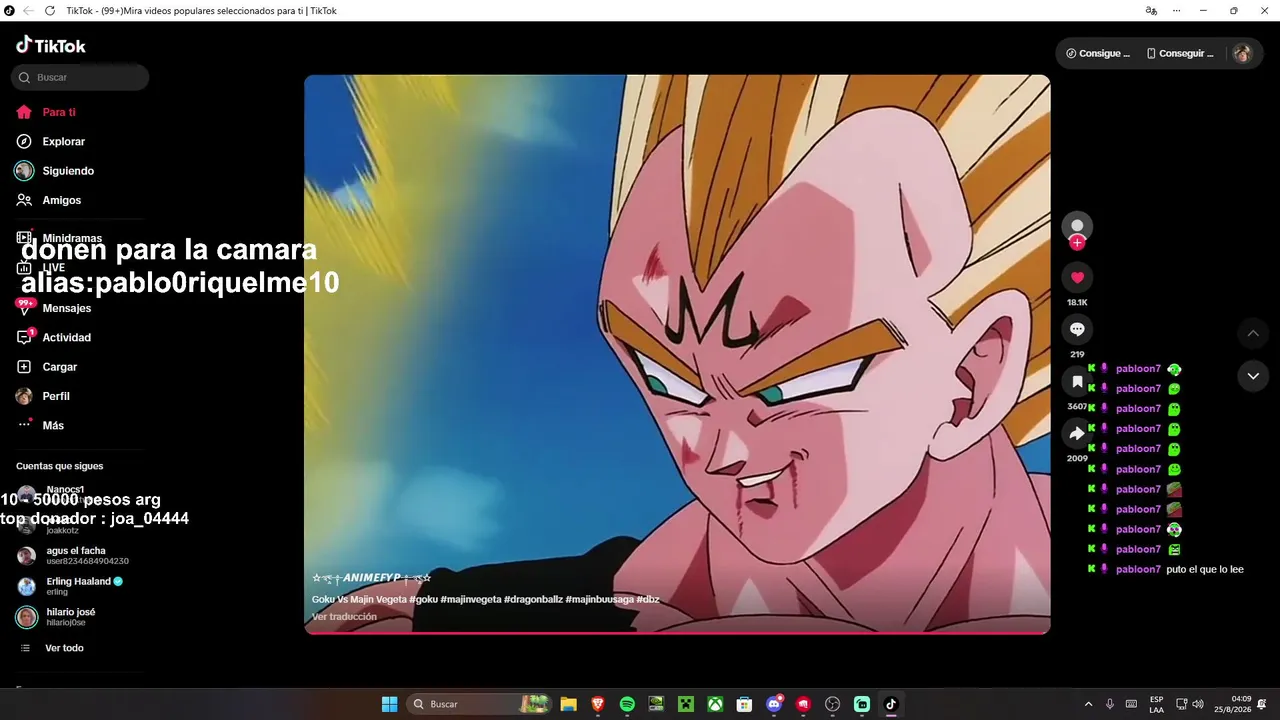The width and height of the screenshot is (1280, 720).
Task: Click the browser back arrow
Action: [28, 11]
